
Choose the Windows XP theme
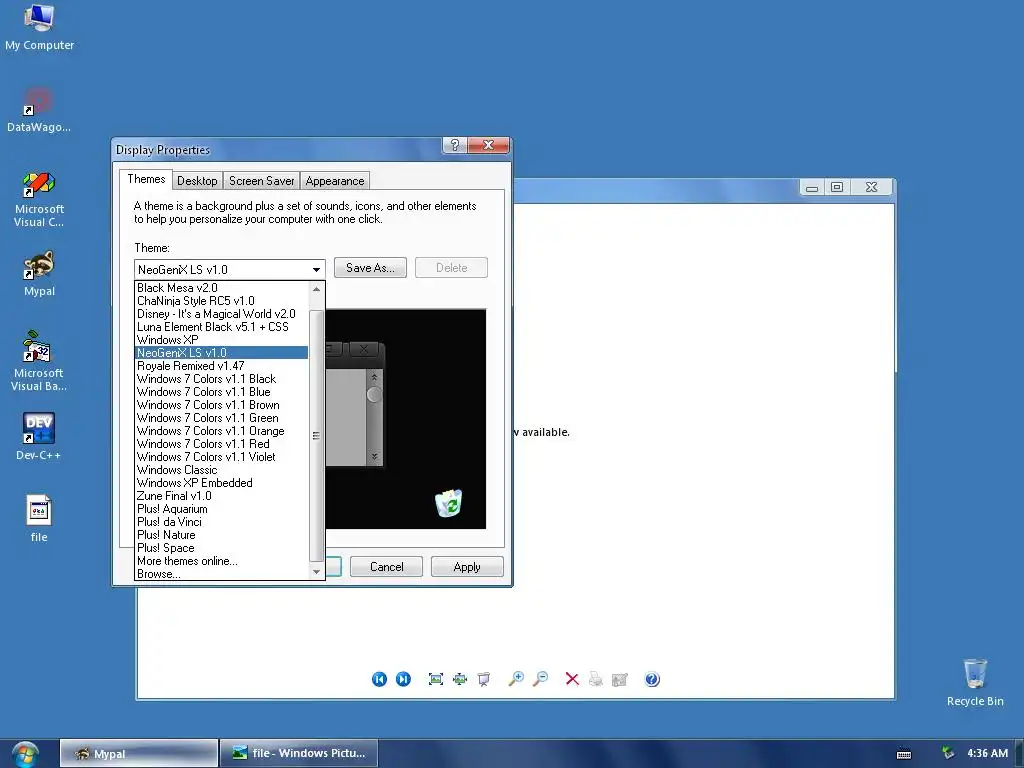pyautogui.click(x=221, y=340)
